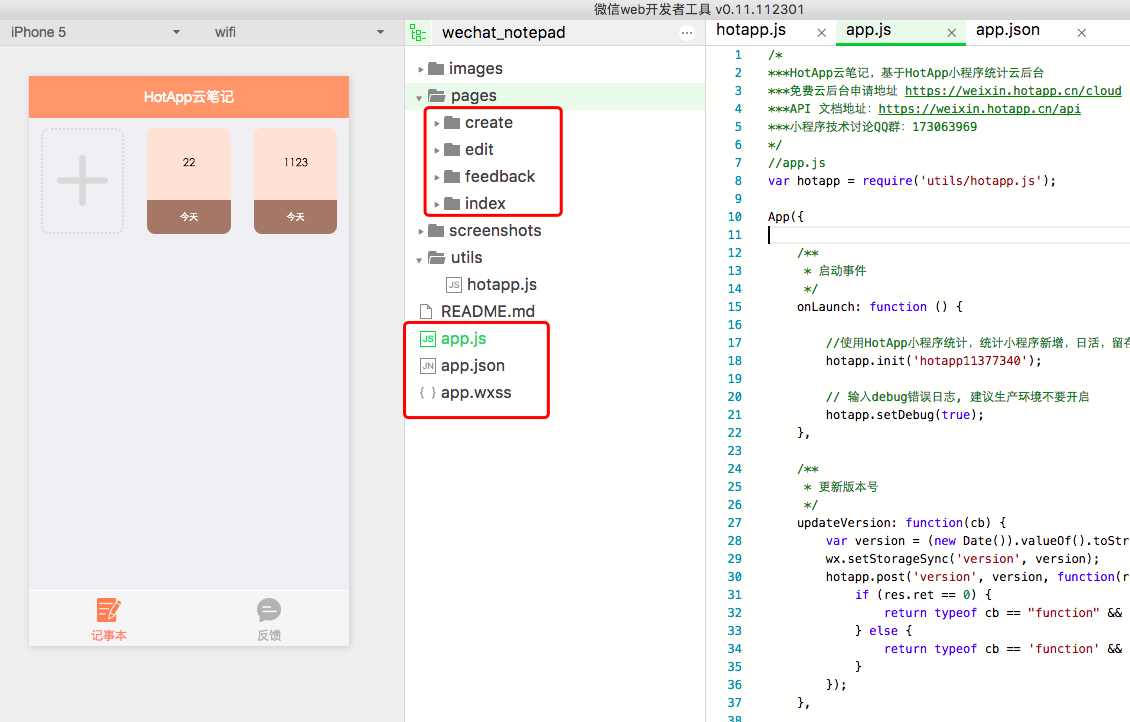Close the hotapp.js editor tab

tap(822, 33)
